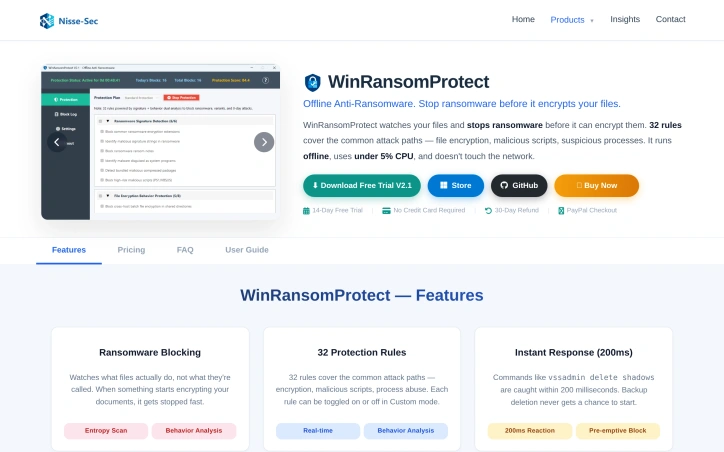Viewport: 724px width, 452px height.
Task: Click the orange Buy Now button
Action: pos(597,186)
